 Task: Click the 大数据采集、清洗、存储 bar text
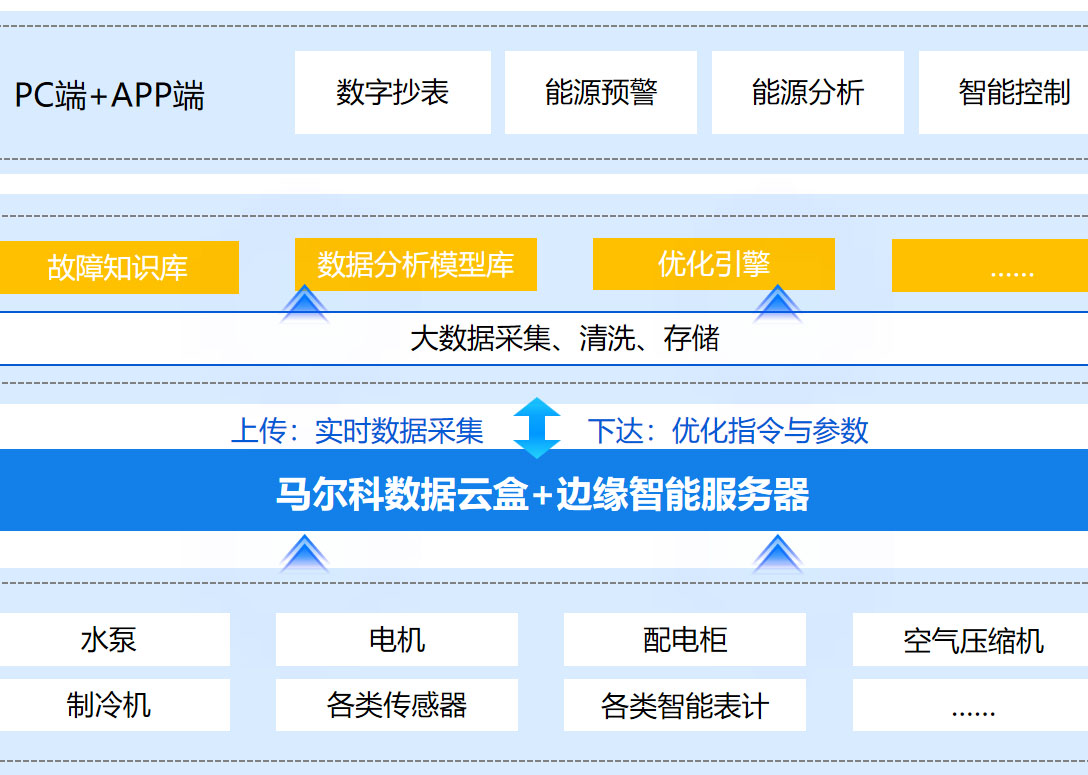(x=565, y=339)
